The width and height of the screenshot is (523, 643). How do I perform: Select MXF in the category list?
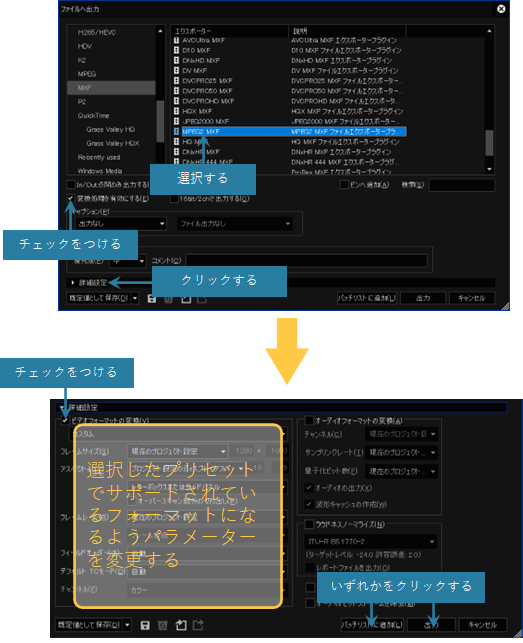click(x=111, y=88)
